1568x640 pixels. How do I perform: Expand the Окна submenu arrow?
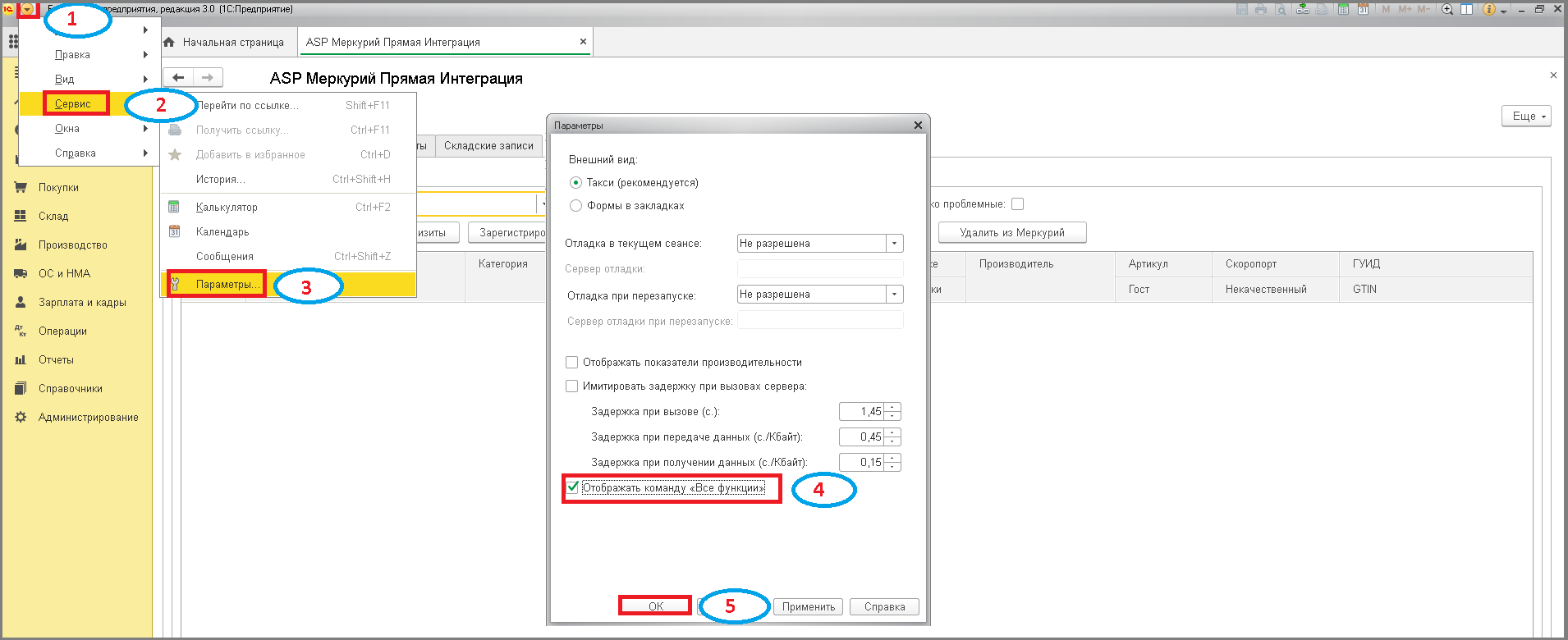[145, 128]
